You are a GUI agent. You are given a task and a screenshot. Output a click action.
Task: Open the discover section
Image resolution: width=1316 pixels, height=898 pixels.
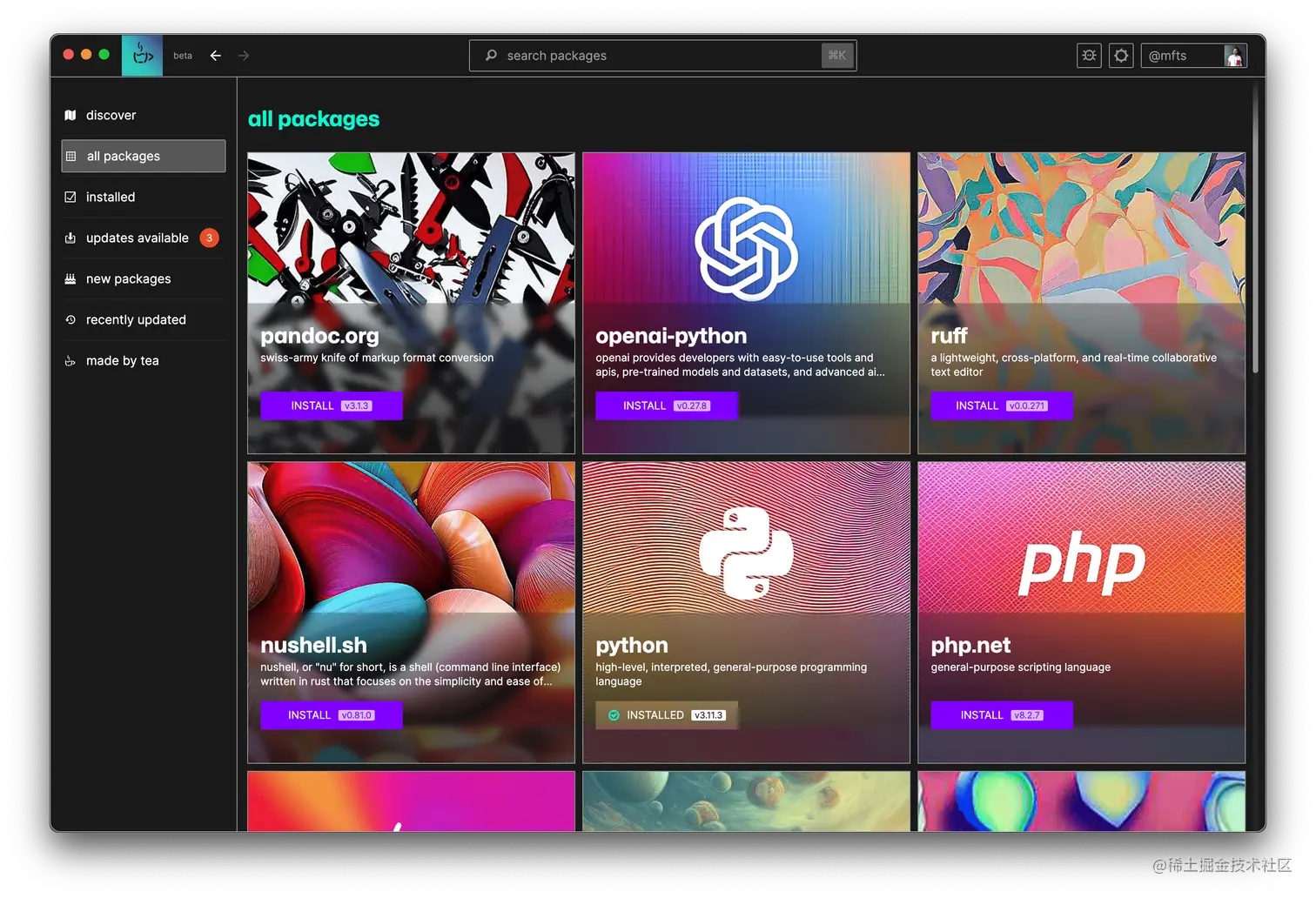click(x=144, y=115)
